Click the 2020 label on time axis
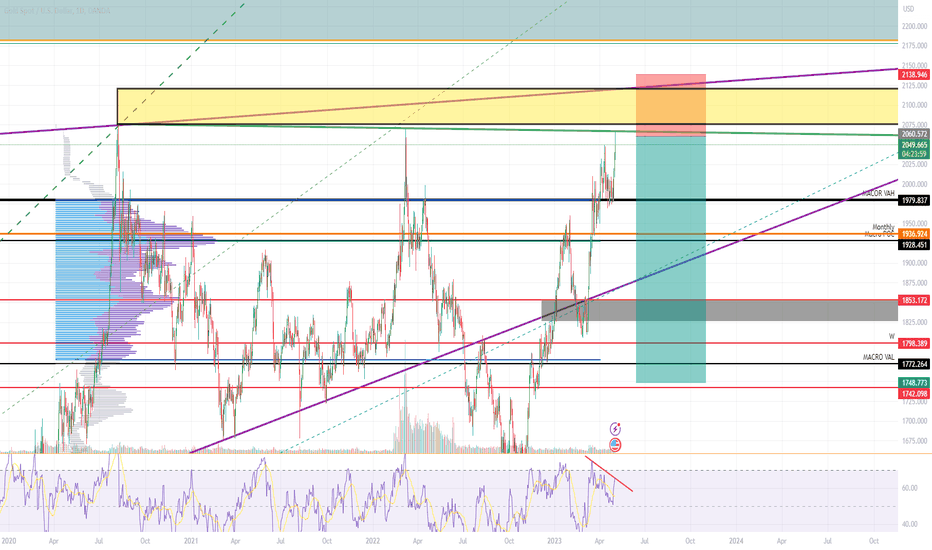 pyautogui.click(x=9, y=541)
